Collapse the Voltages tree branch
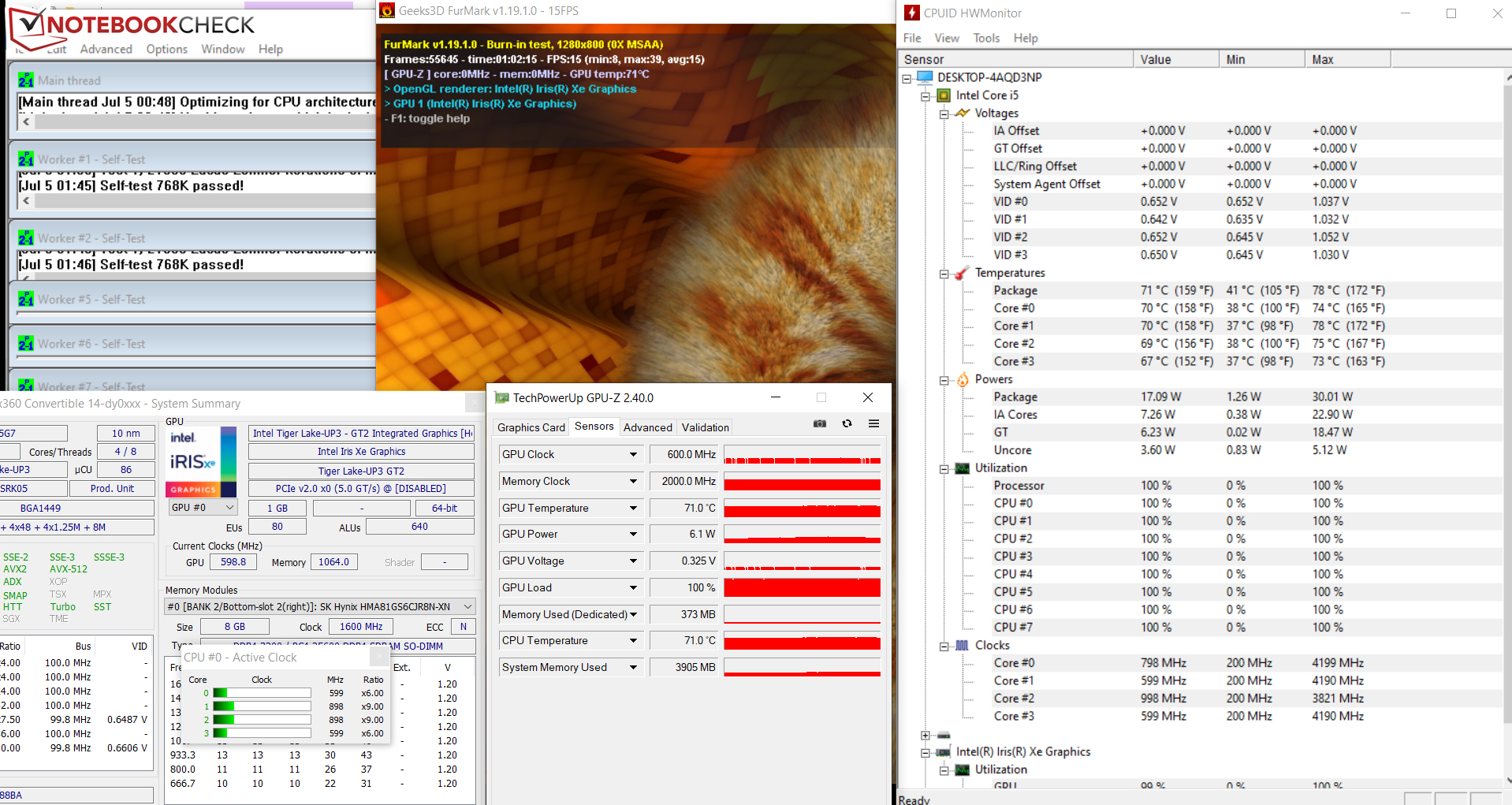 [944, 114]
